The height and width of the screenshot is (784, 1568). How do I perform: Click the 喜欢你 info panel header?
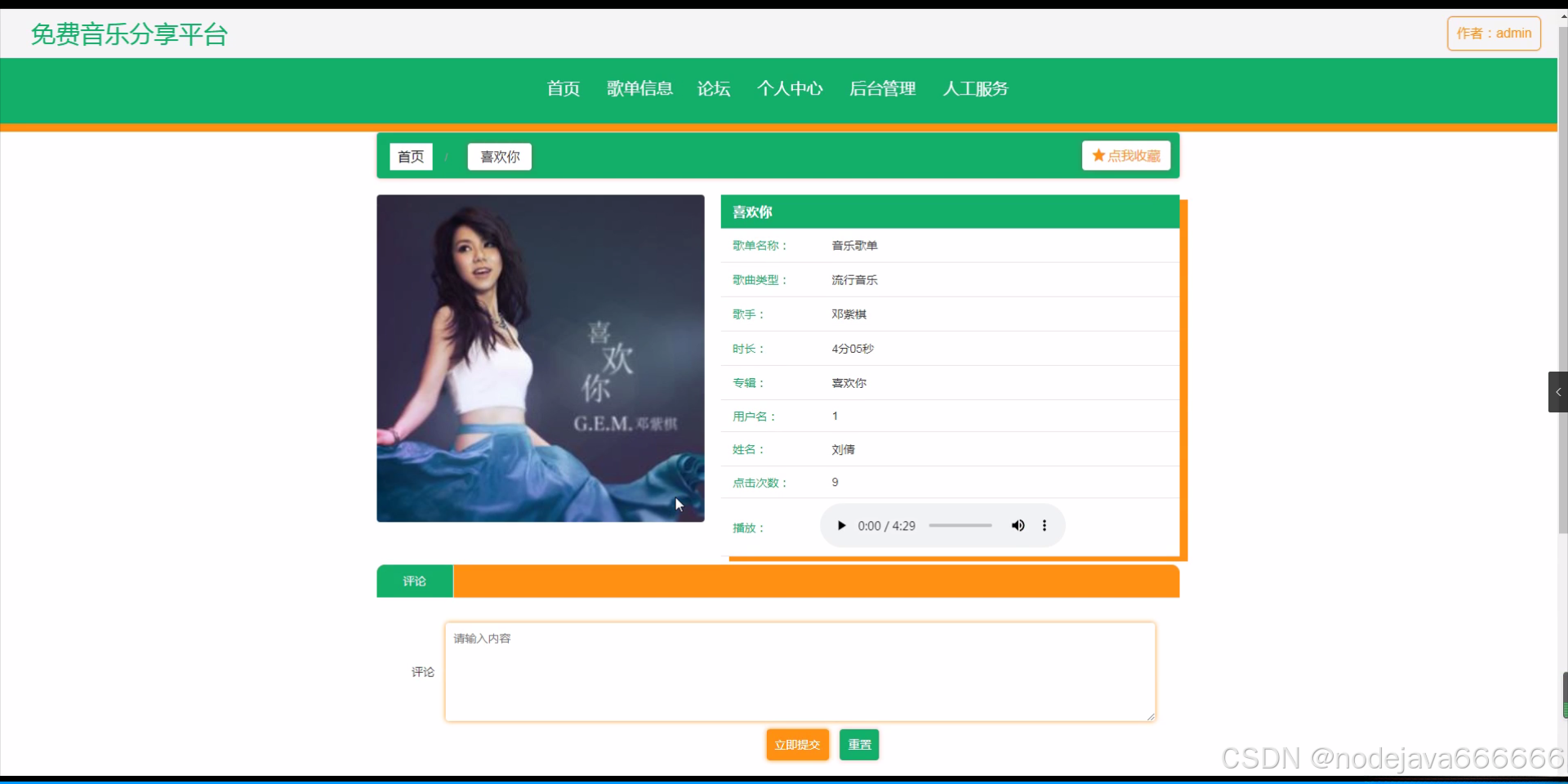950,212
